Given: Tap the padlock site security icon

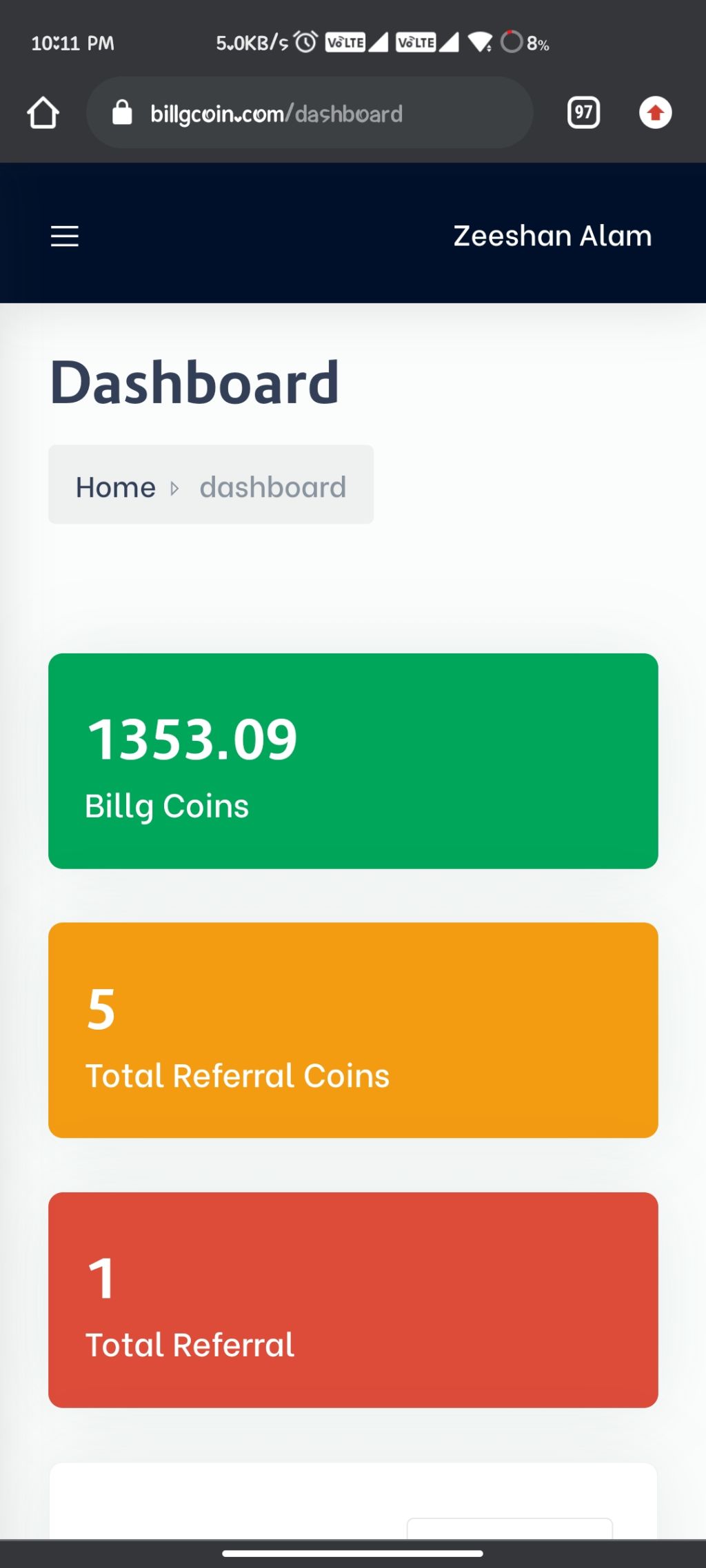Looking at the screenshot, I should (x=122, y=112).
